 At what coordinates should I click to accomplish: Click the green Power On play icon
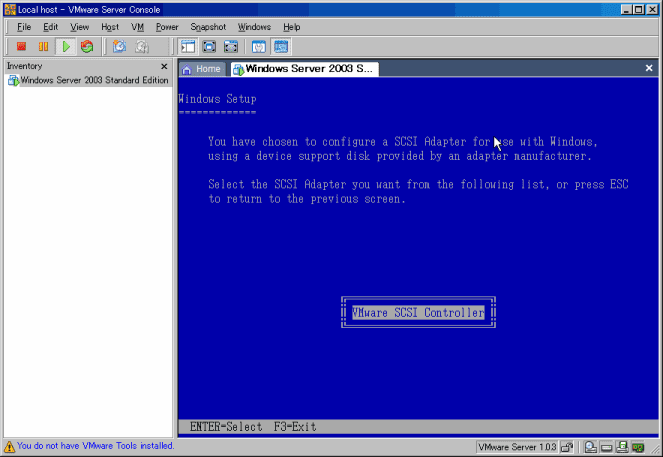[x=66, y=47]
